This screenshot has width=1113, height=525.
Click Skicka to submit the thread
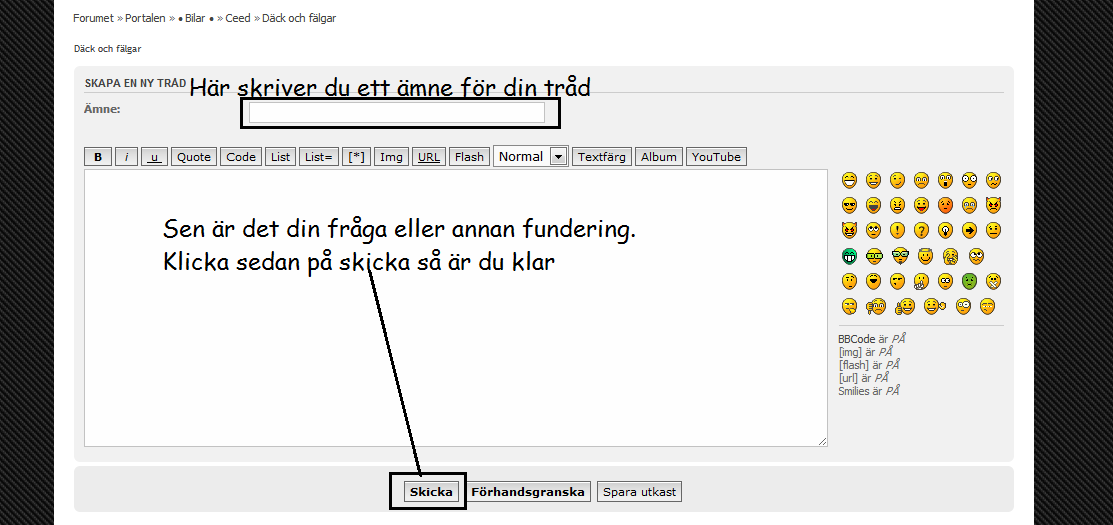431,492
